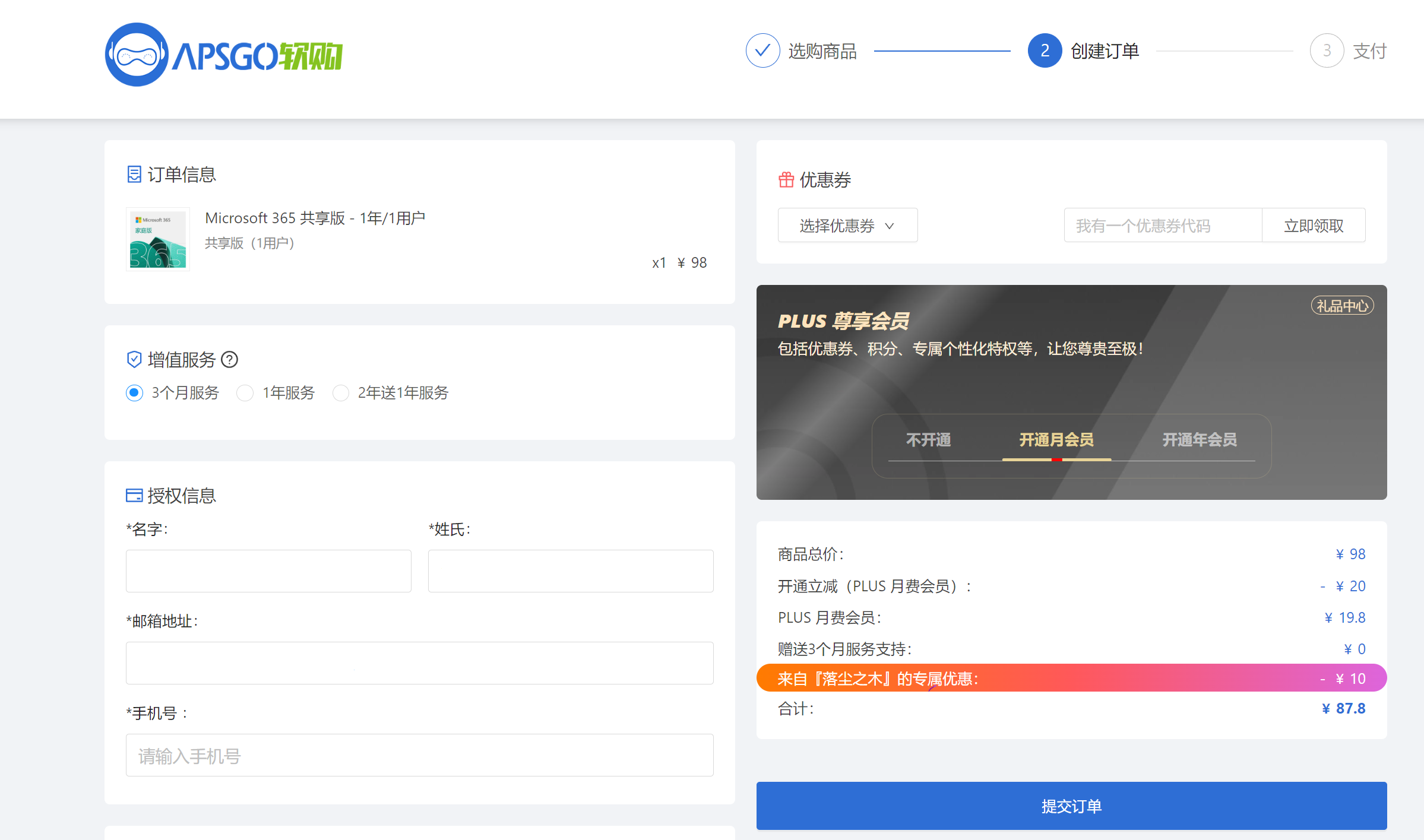Click the completed step checkmark circle
The width and height of the screenshot is (1424, 840).
click(x=762, y=50)
